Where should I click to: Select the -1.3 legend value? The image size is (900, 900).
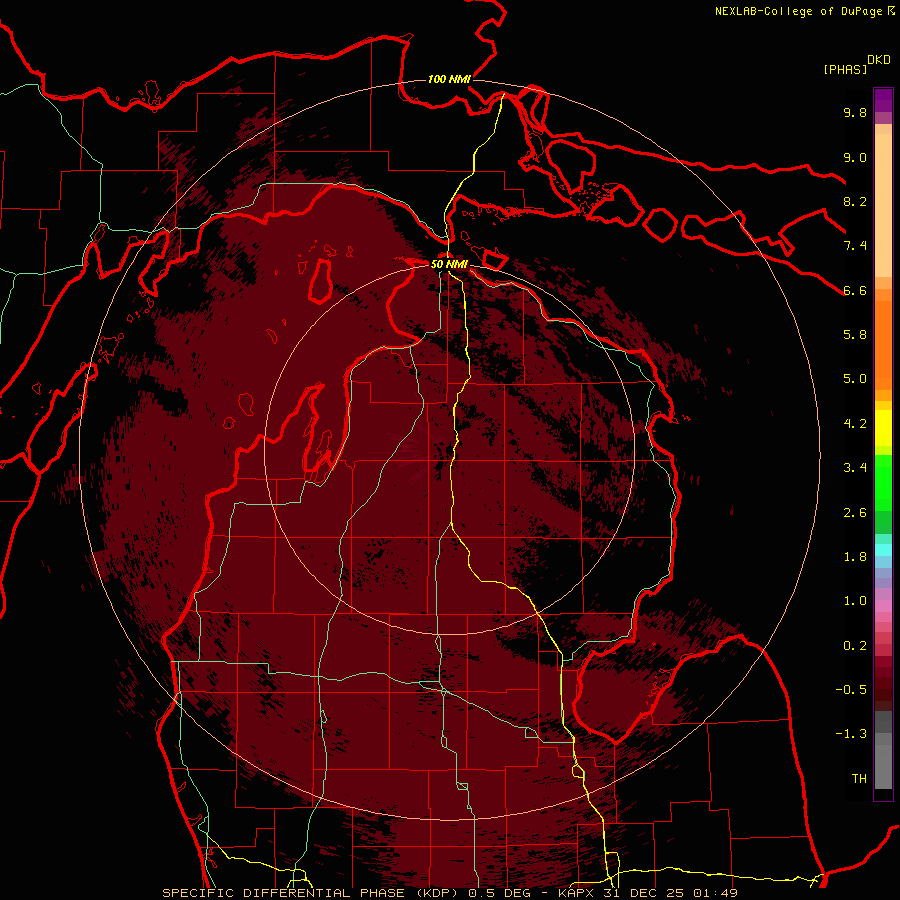tap(851, 734)
